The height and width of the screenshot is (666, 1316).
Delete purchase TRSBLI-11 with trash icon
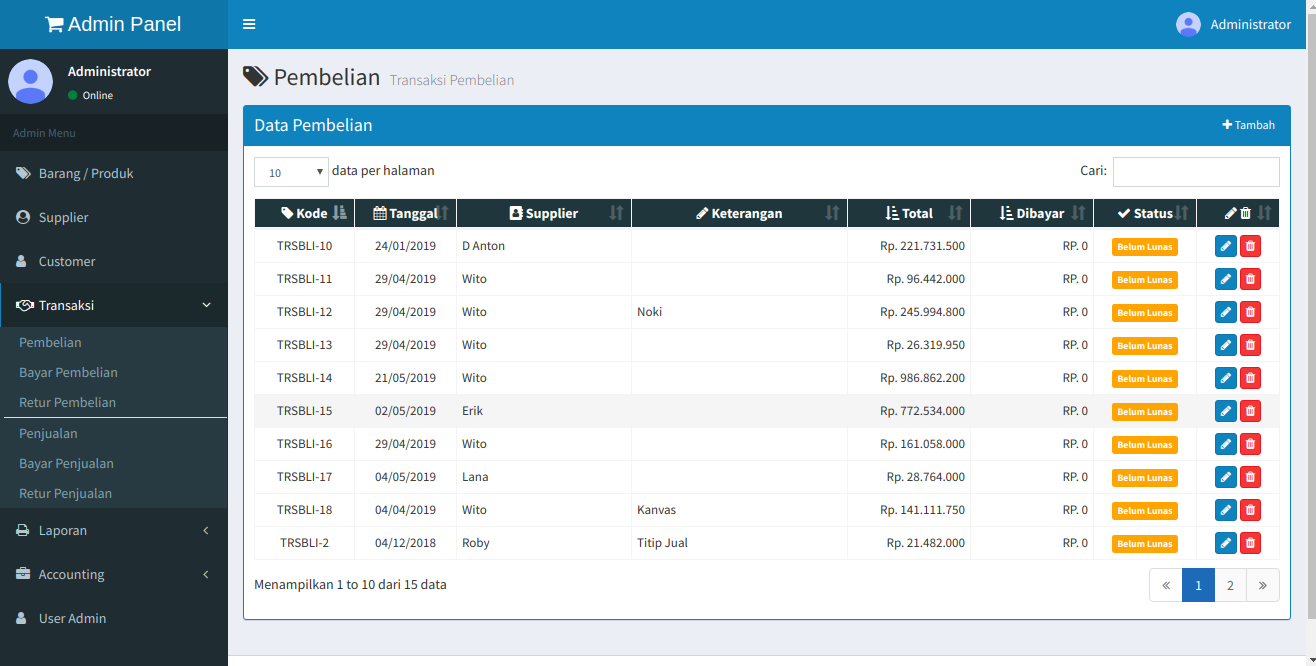tap(1250, 279)
